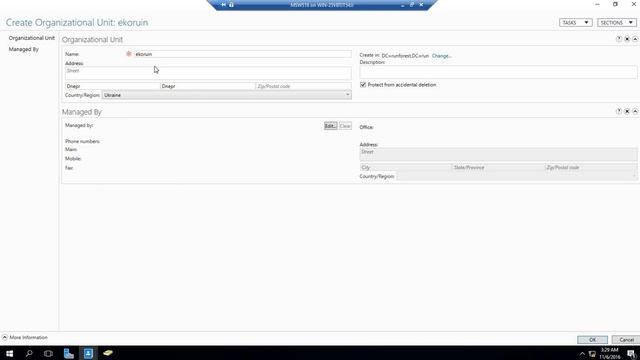Minimize the remote session from the connection bar

point(402,5)
